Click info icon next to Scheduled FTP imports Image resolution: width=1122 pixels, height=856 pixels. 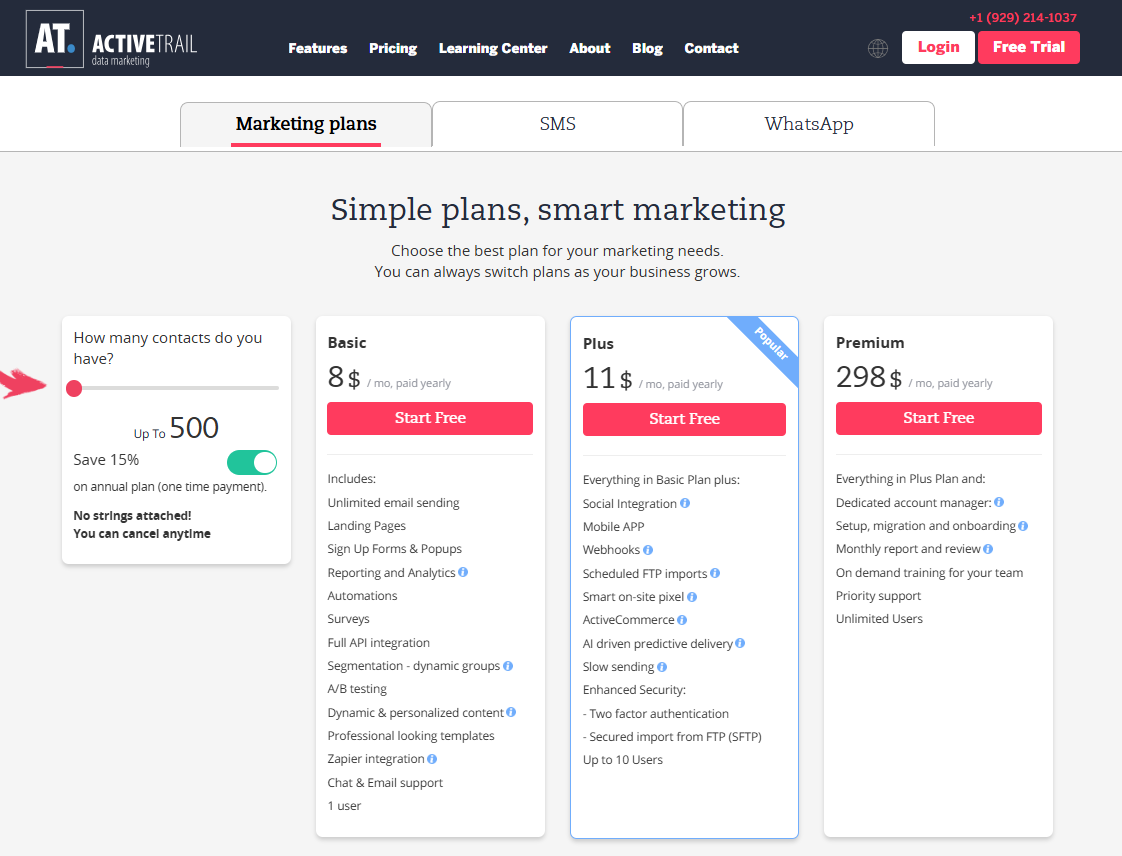click(x=715, y=573)
